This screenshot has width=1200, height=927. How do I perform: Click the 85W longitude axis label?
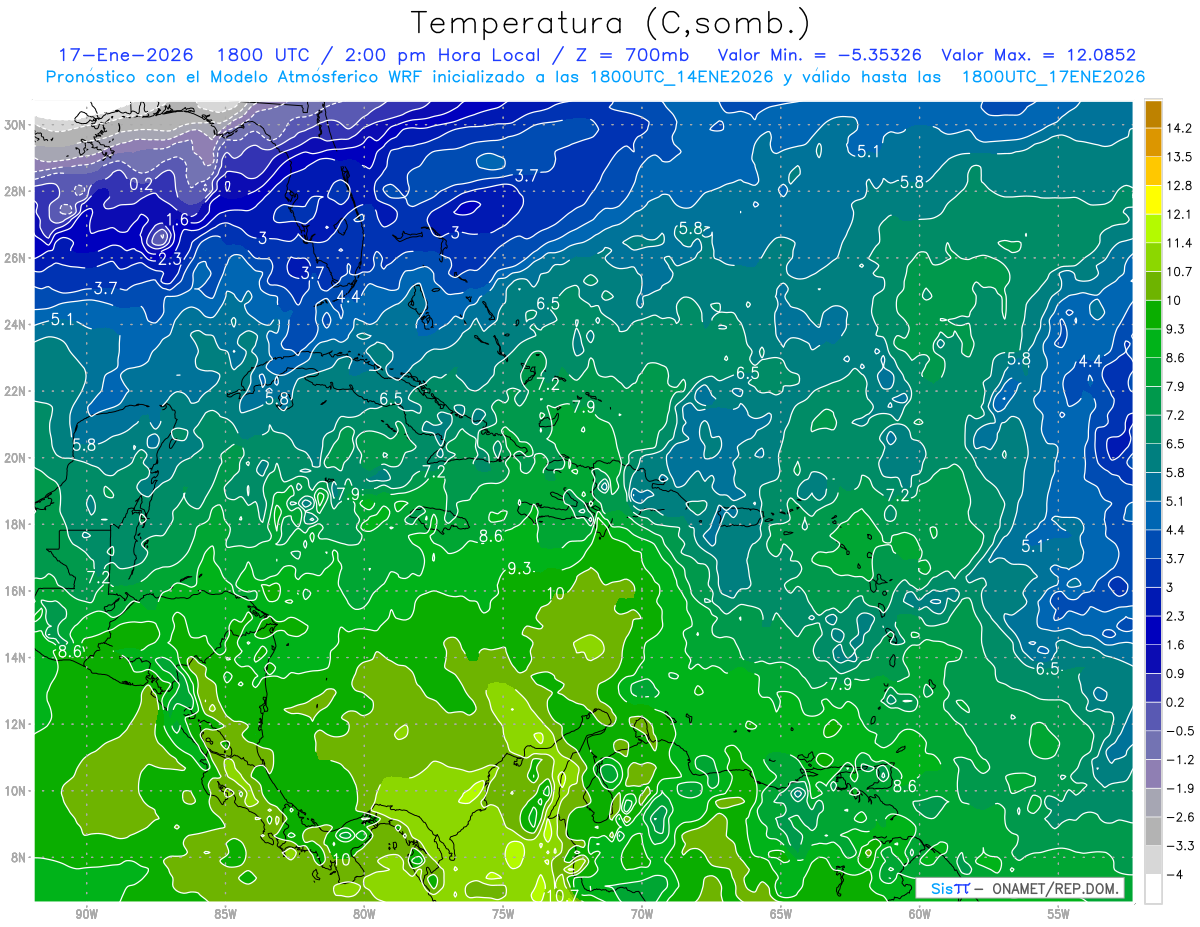(225, 914)
